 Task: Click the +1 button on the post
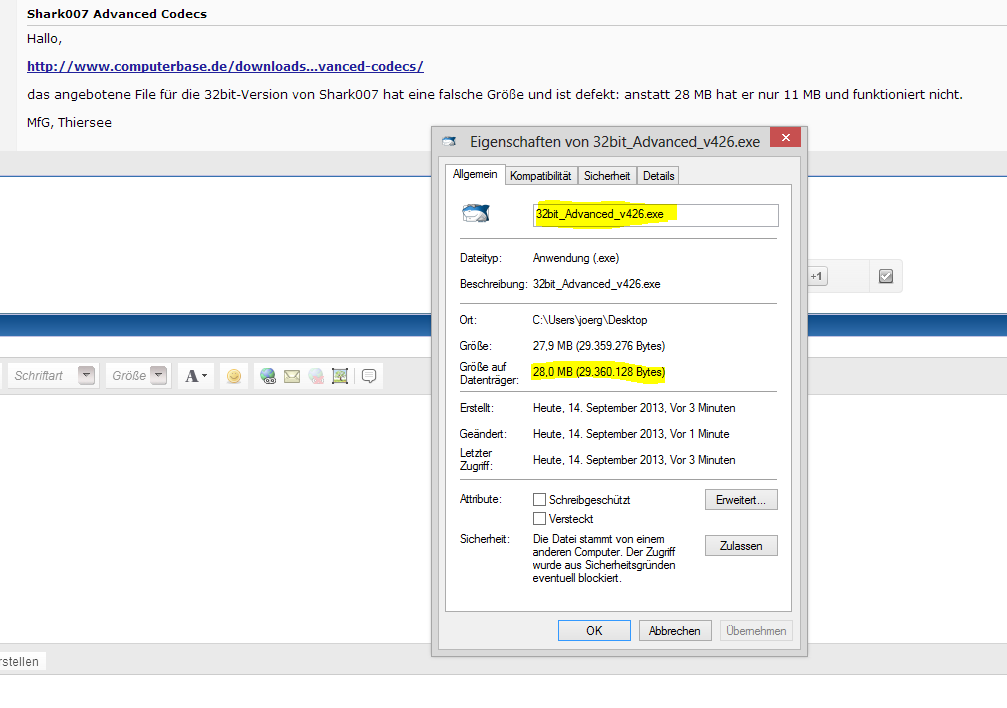coord(816,276)
